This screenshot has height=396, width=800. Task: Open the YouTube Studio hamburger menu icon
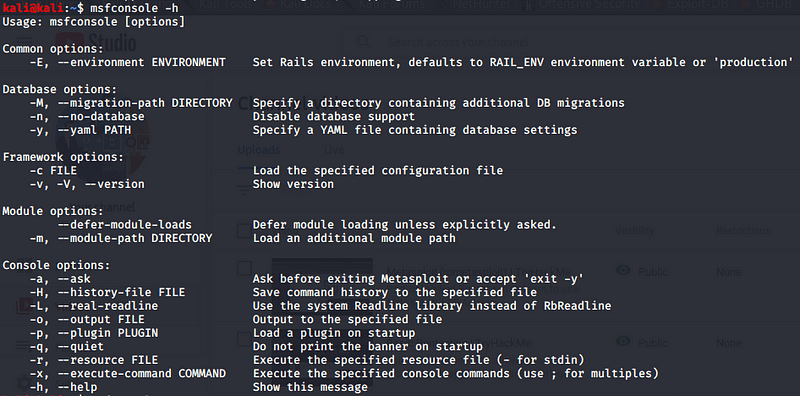[24, 43]
